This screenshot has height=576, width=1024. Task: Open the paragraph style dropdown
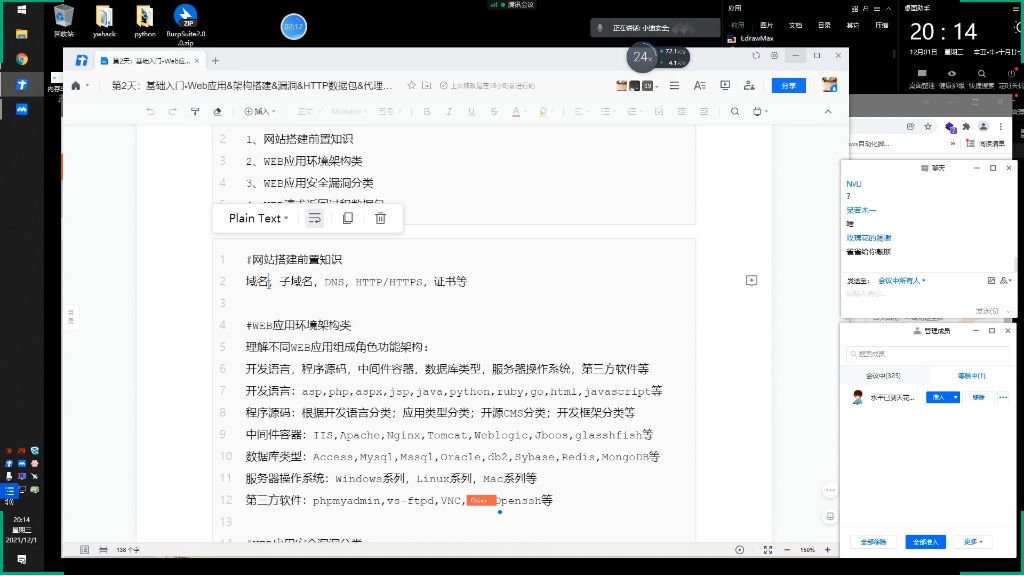pos(308,112)
